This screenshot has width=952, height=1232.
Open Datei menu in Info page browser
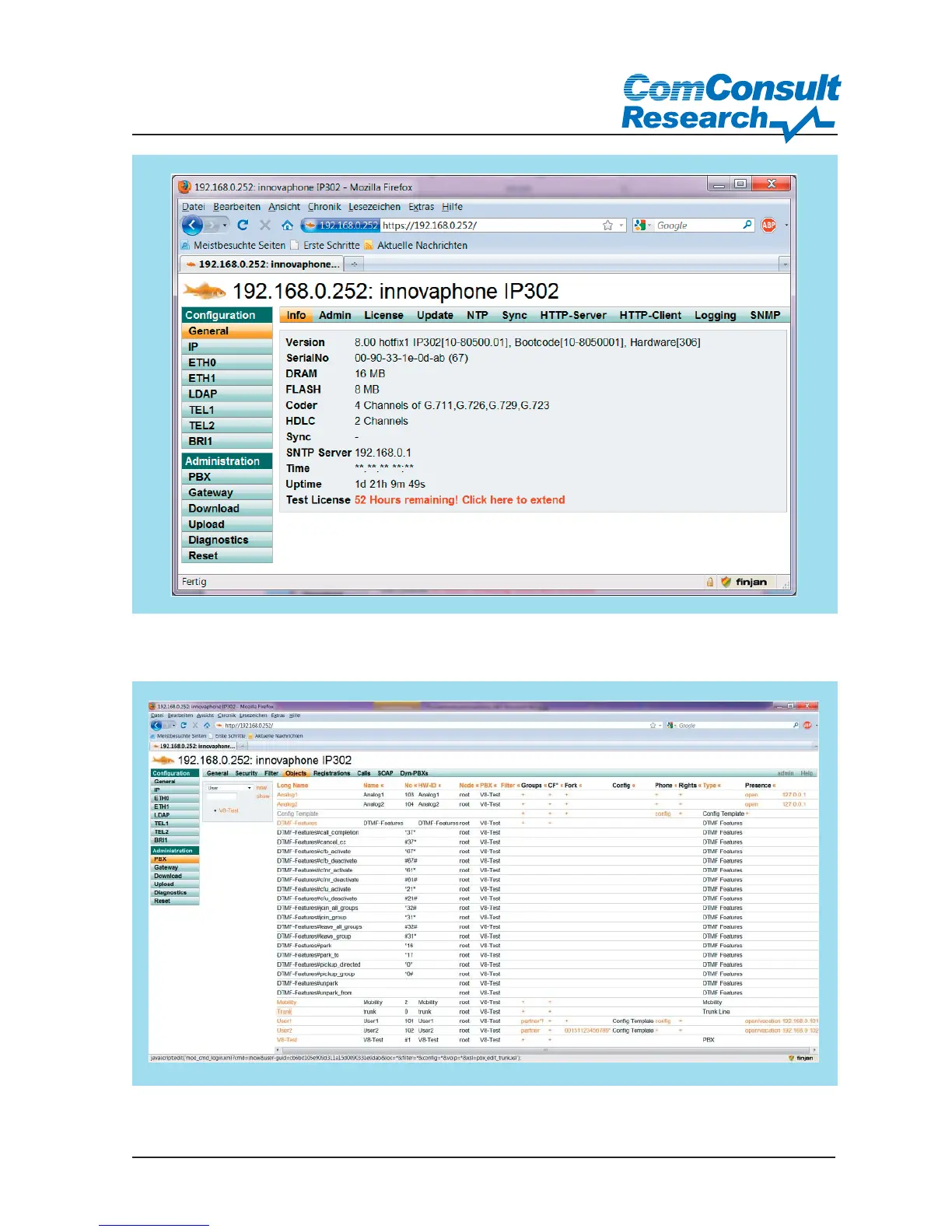click(194, 207)
